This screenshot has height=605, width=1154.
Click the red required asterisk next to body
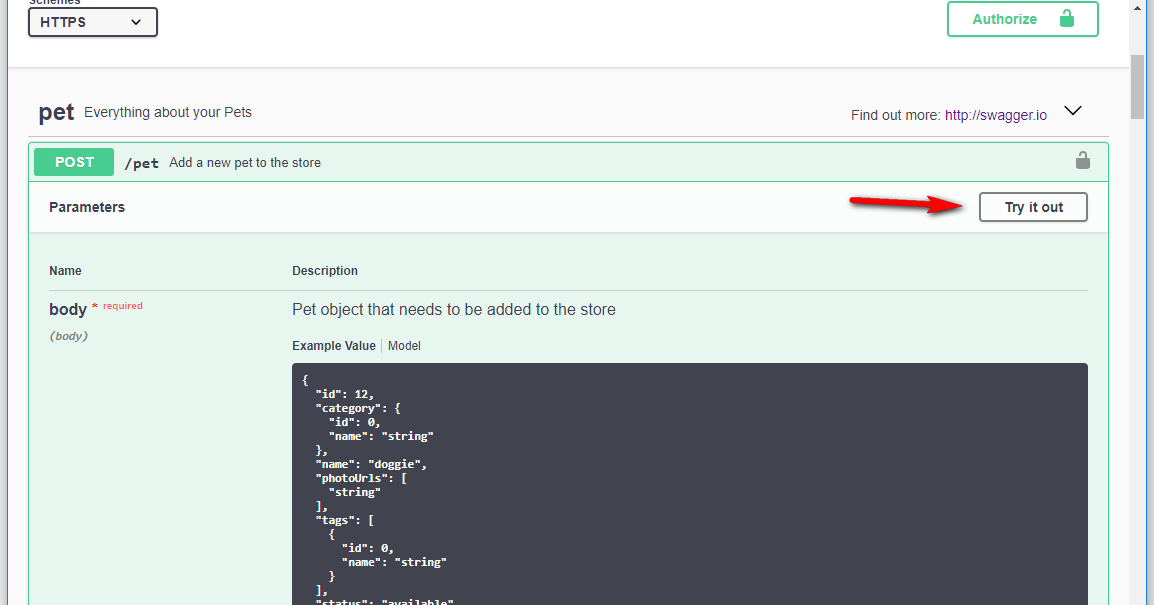coord(95,304)
